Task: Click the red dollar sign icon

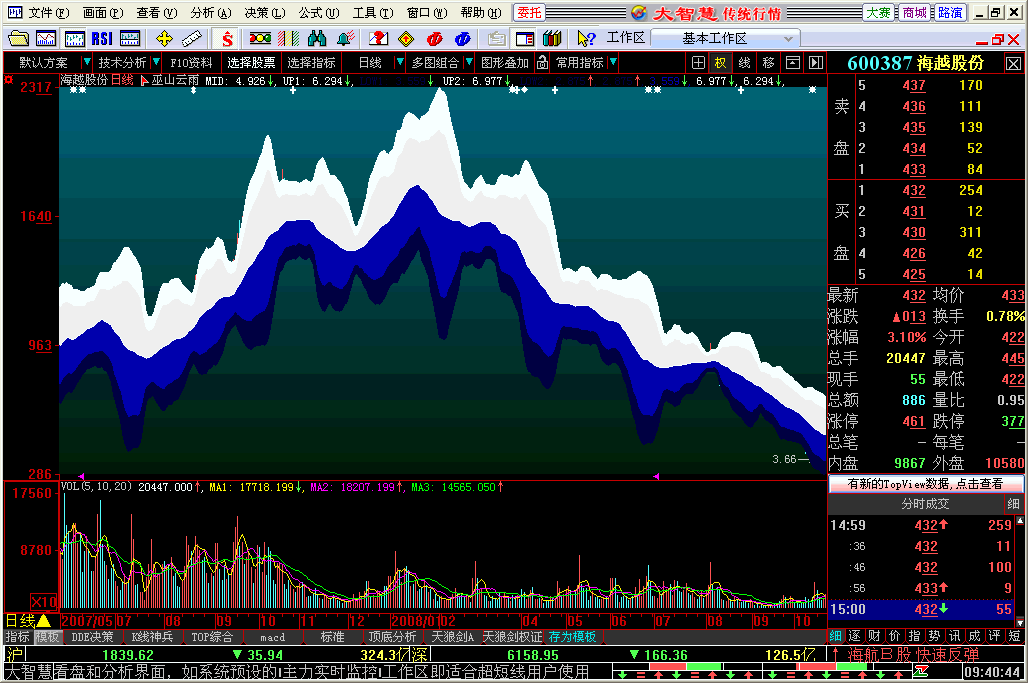Action: tap(227, 39)
